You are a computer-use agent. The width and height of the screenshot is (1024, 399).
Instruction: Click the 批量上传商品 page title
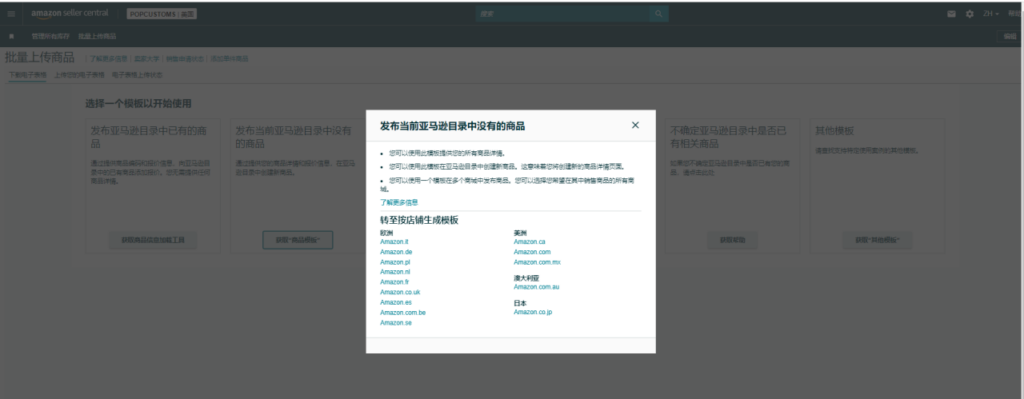coord(40,57)
